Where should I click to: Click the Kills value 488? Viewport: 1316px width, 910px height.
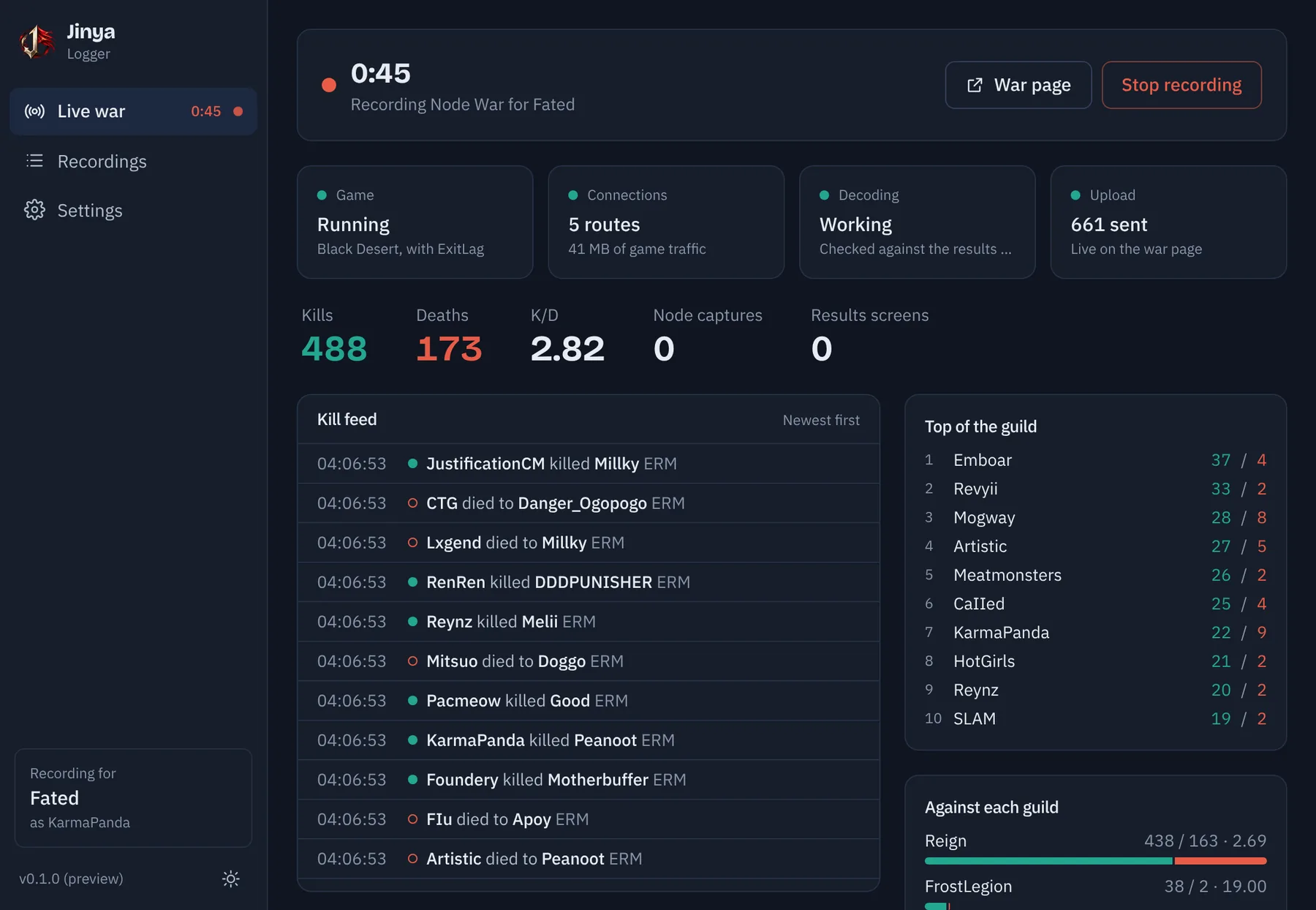click(x=334, y=348)
